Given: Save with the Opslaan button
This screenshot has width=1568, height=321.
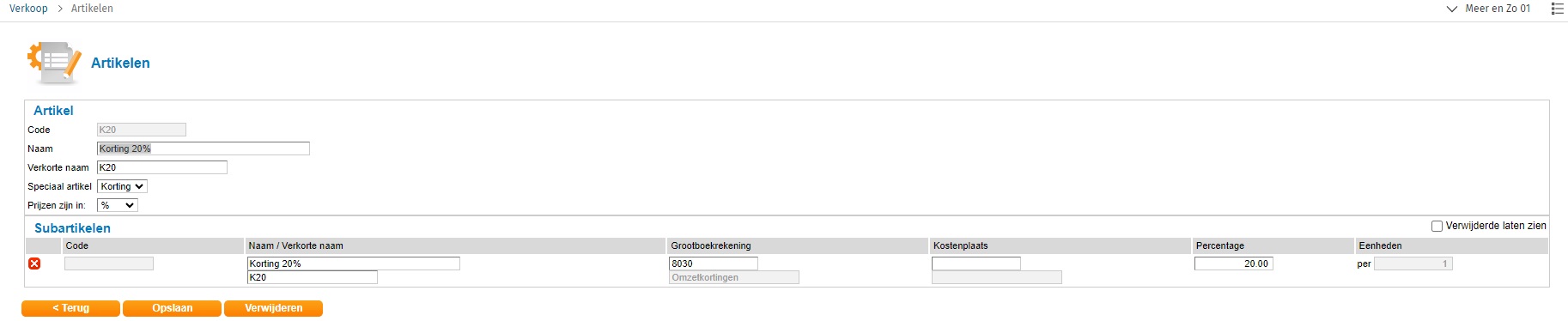Looking at the screenshot, I should 172,308.
